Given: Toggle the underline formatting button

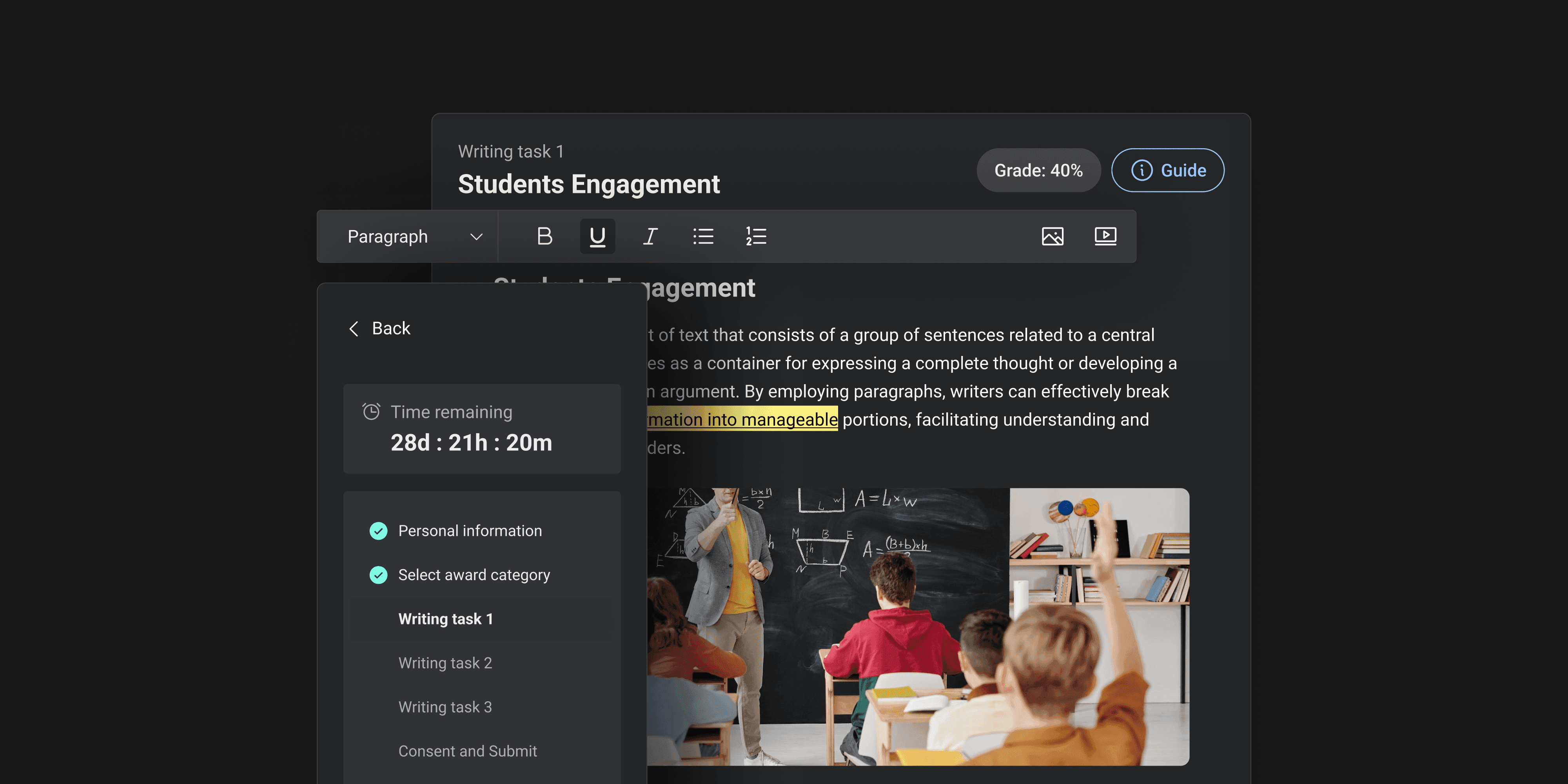Looking at the screenshot, I should coord(597,236).
